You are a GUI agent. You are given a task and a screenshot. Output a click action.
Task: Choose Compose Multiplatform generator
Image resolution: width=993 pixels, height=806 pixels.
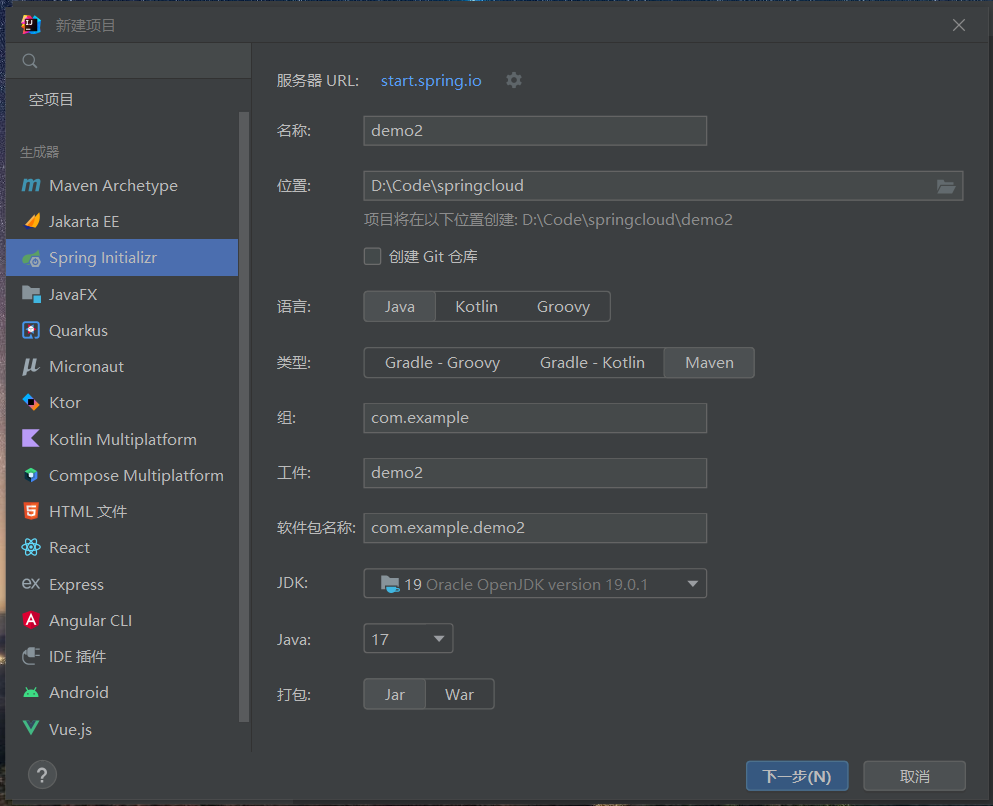pos(122,475)
